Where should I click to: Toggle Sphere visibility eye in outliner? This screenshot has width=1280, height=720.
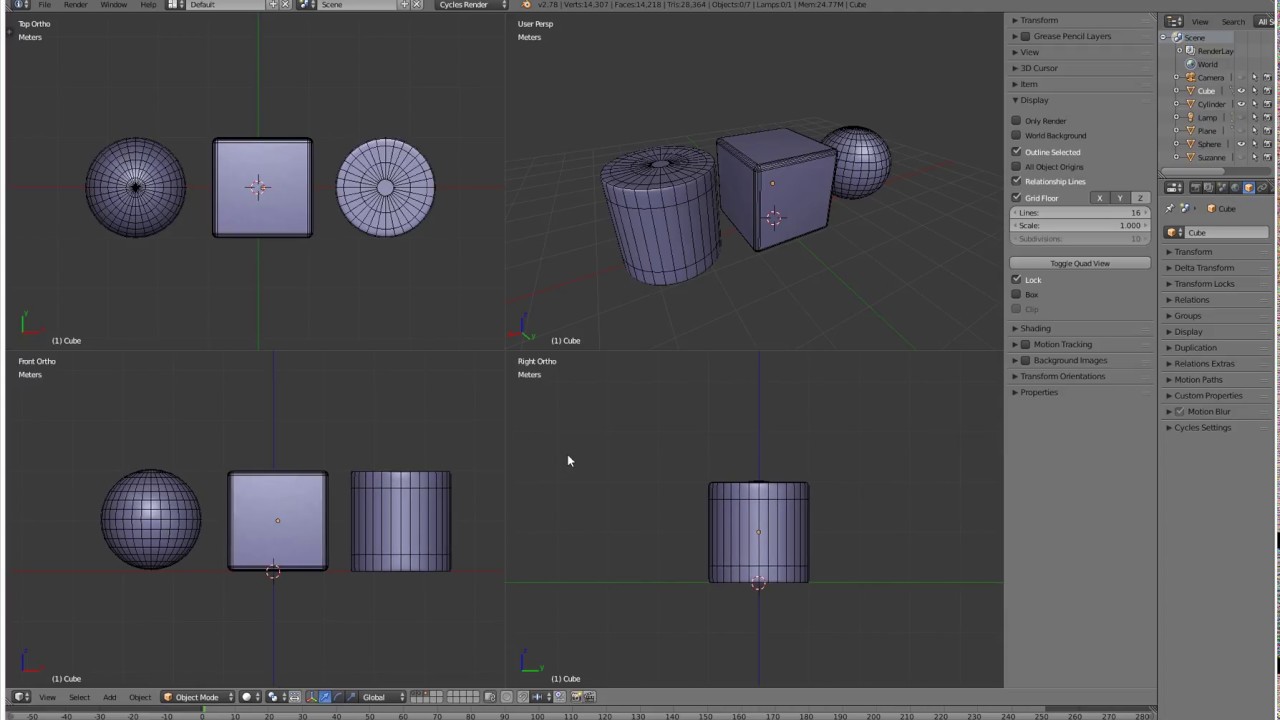[x=1241, y=143]
